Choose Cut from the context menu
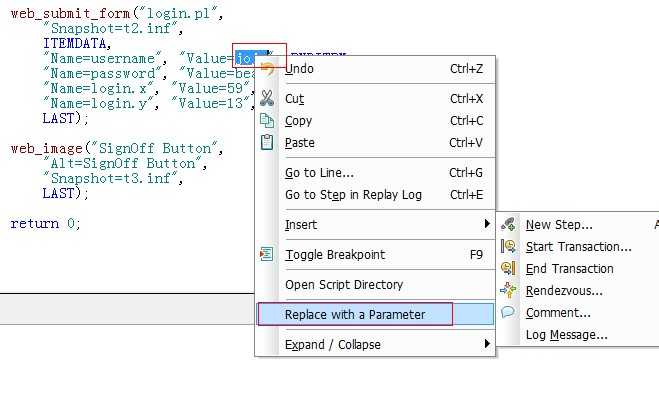Screen dimensions: 659x395 pyautogui.click(x=375, y=99)
